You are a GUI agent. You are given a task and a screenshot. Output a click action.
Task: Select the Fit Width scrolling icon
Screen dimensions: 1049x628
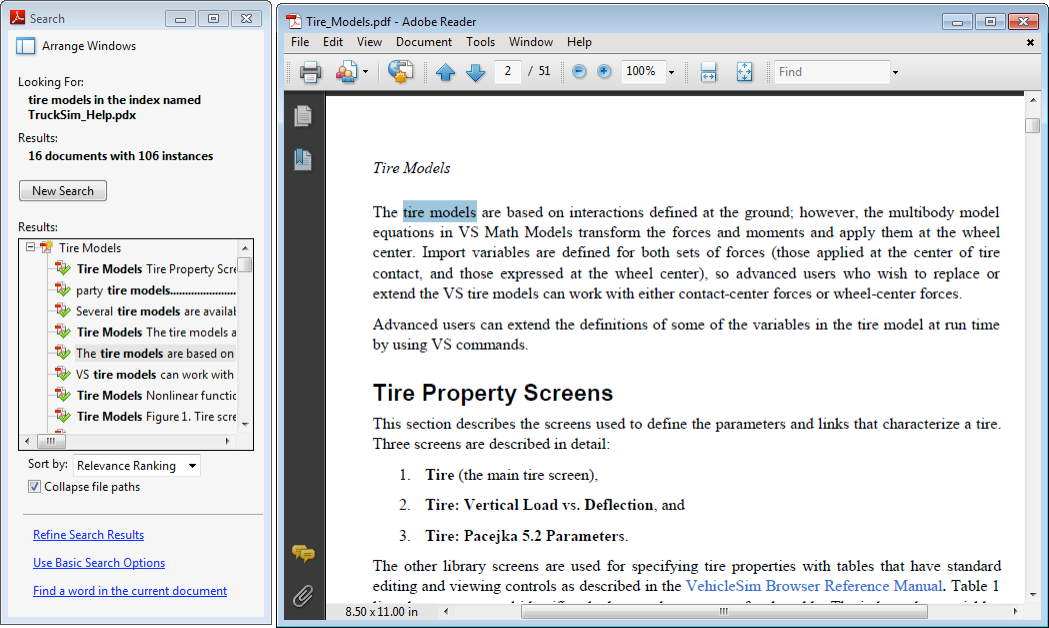click(708, 72)
